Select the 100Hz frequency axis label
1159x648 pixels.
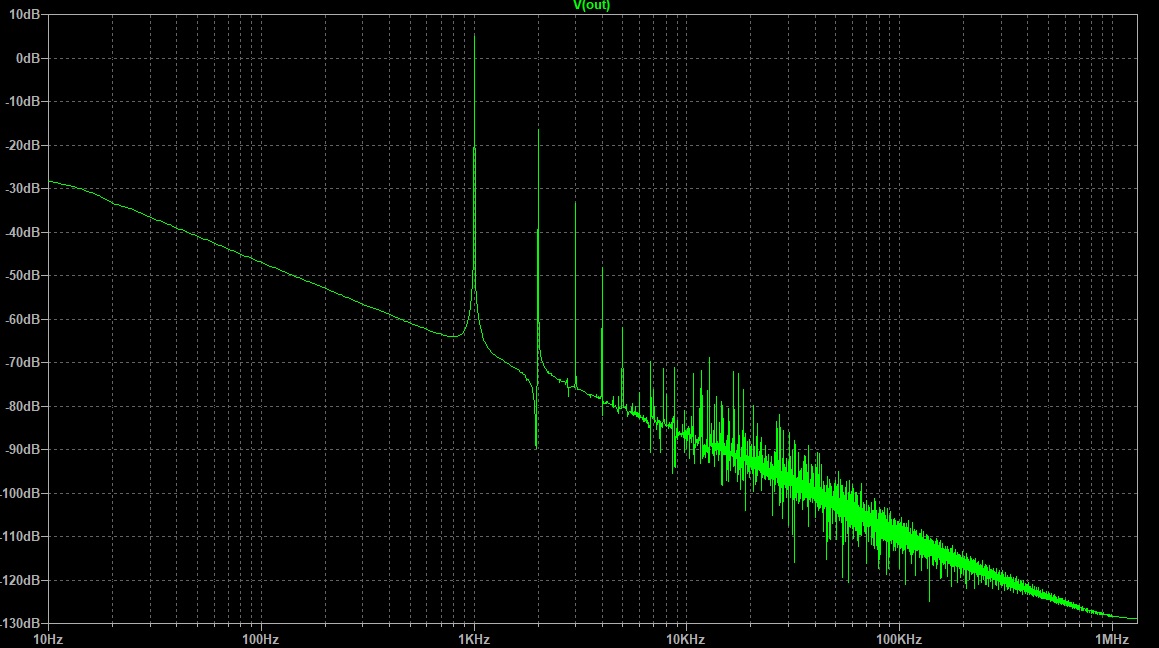[259, 638]
